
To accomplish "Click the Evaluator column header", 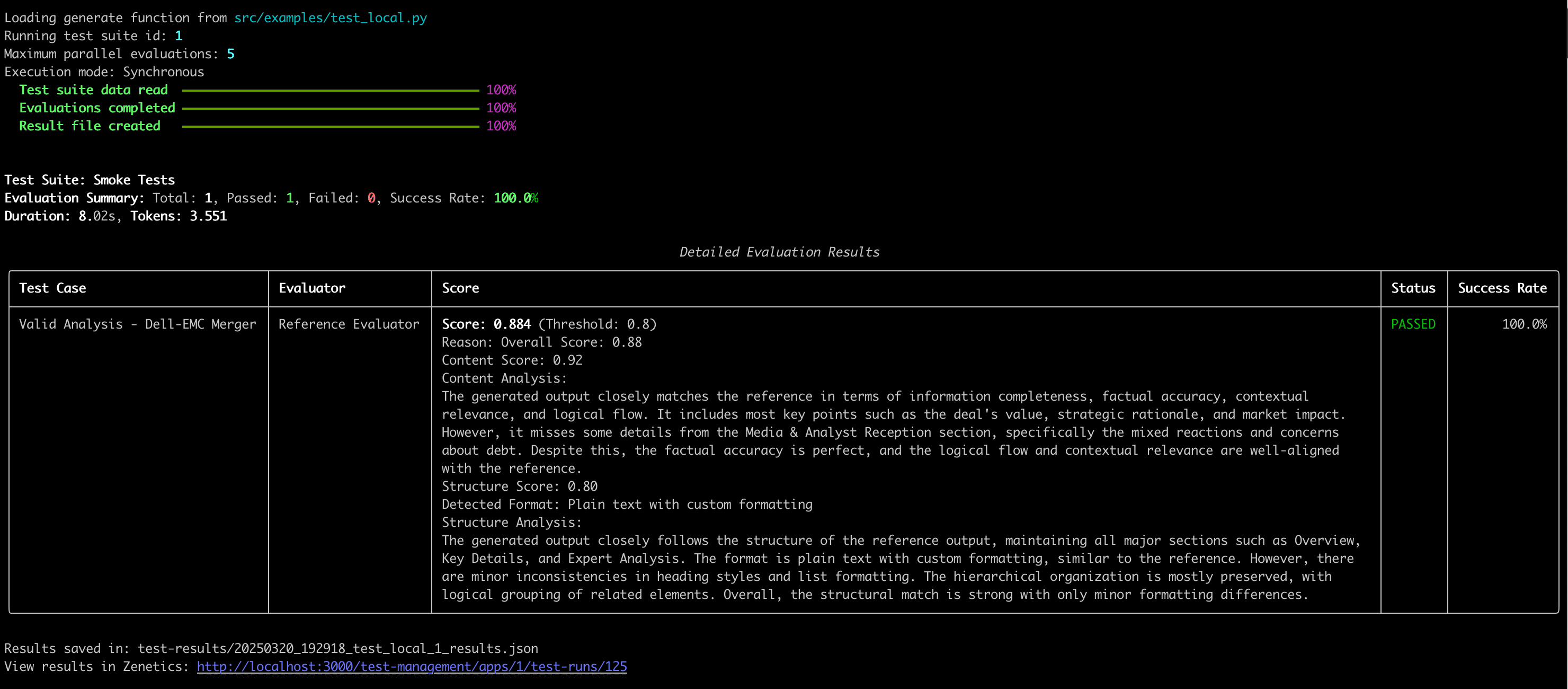I will point(311,288).
